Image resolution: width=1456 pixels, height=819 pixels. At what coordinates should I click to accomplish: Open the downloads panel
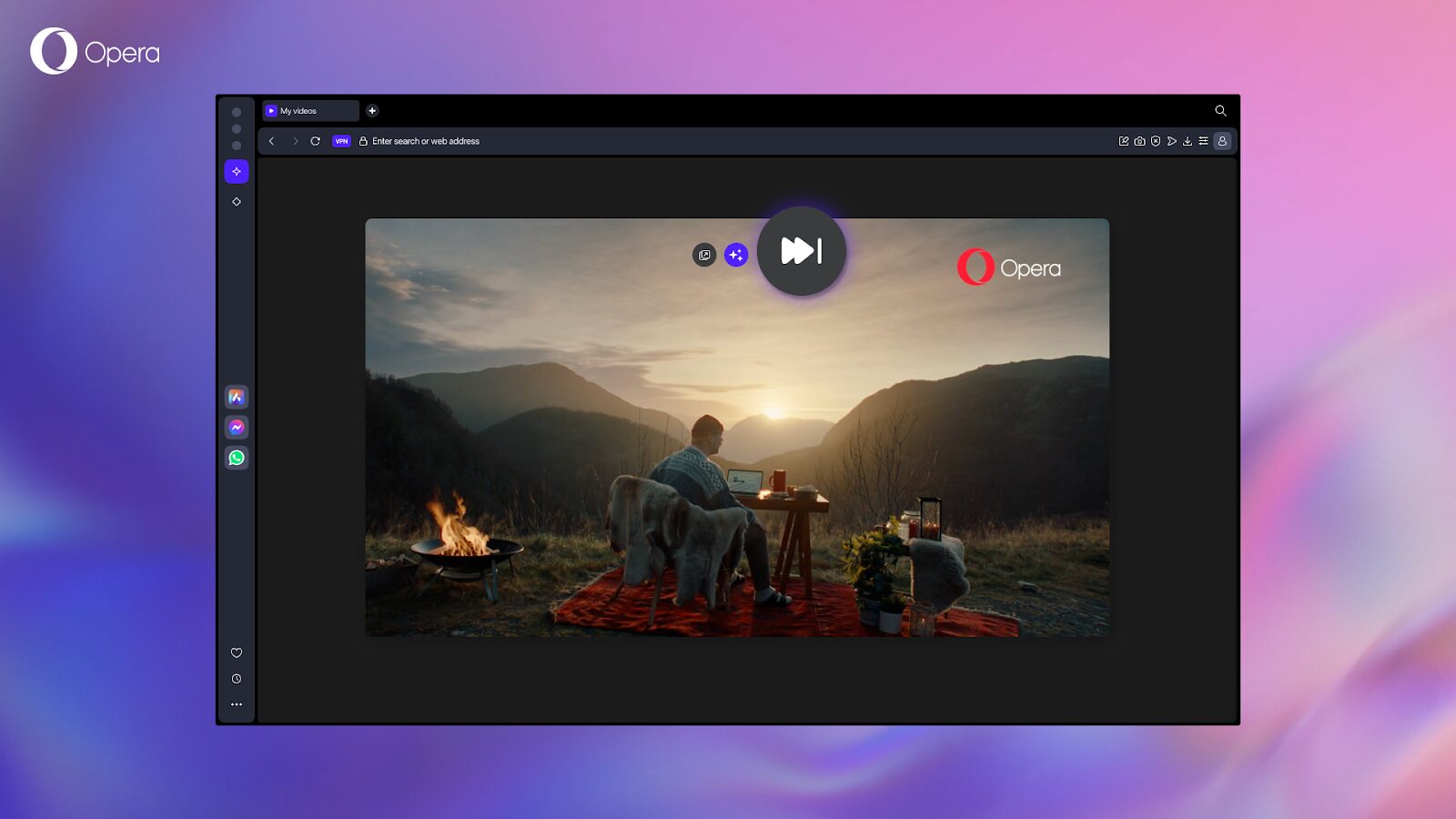click(1188, 141)
